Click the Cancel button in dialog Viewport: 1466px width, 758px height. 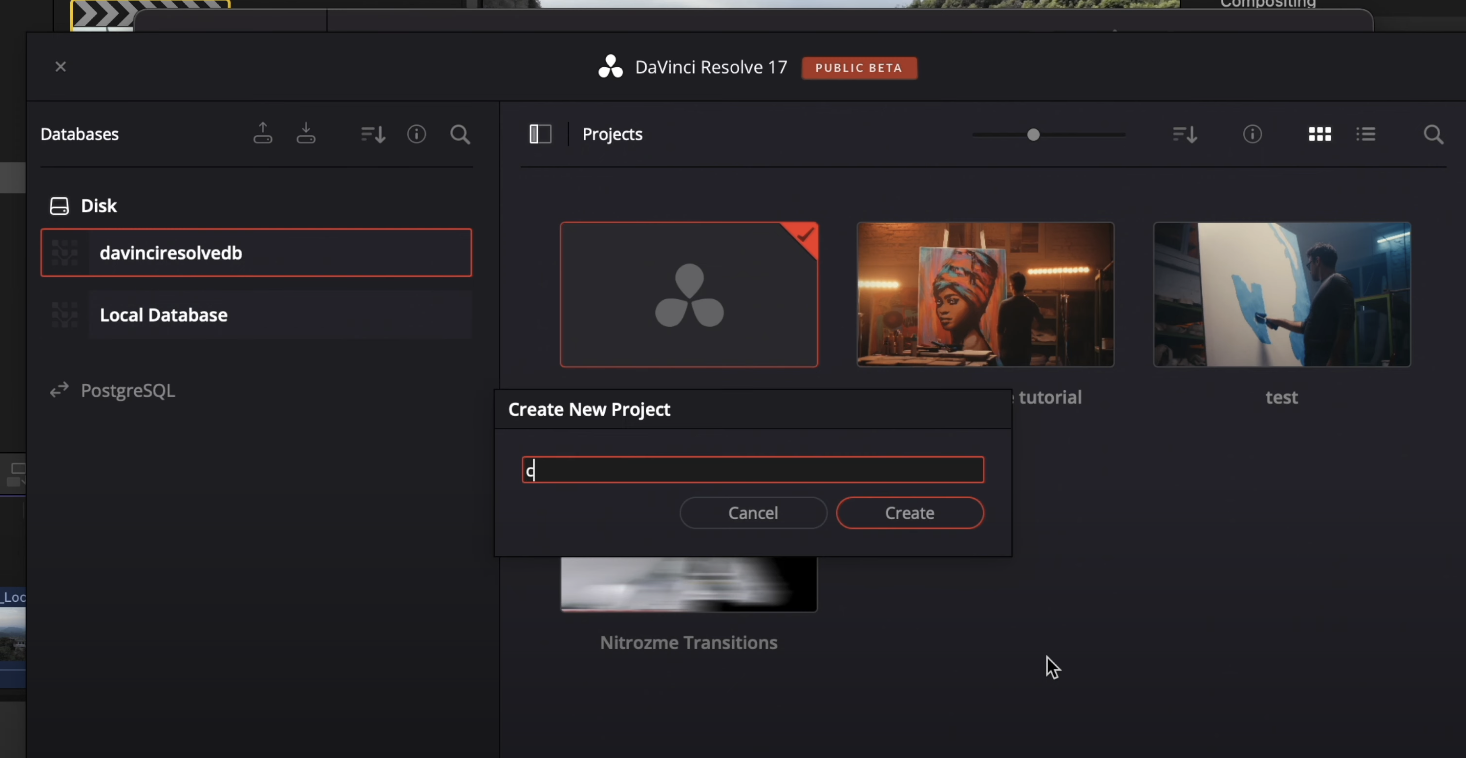[753, 513]
